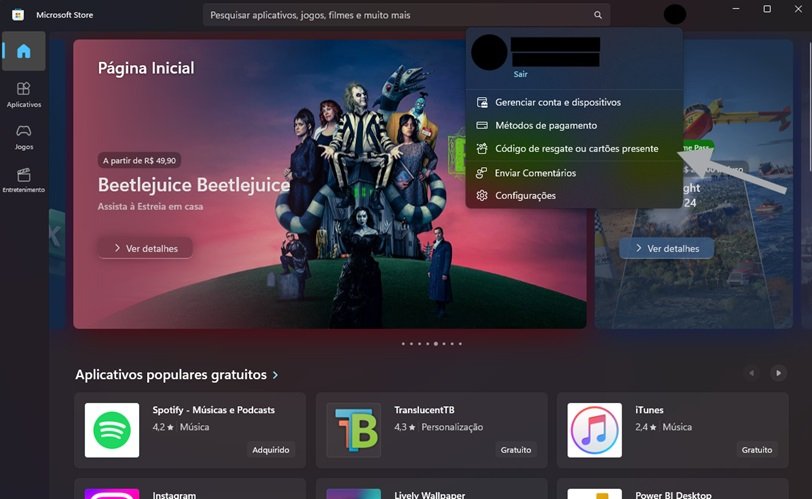Click the gift icon for Código de resgate
812x499 pixels.
coord(482,149)
